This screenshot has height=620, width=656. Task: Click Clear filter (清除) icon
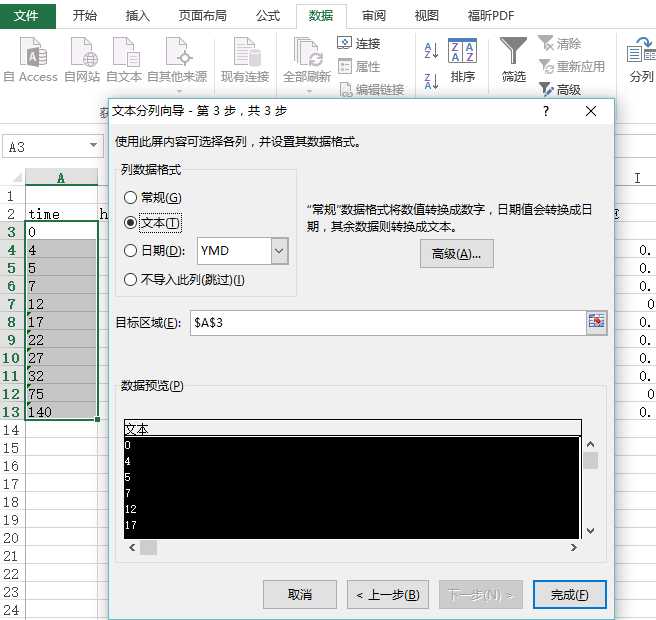coord(545,43)
